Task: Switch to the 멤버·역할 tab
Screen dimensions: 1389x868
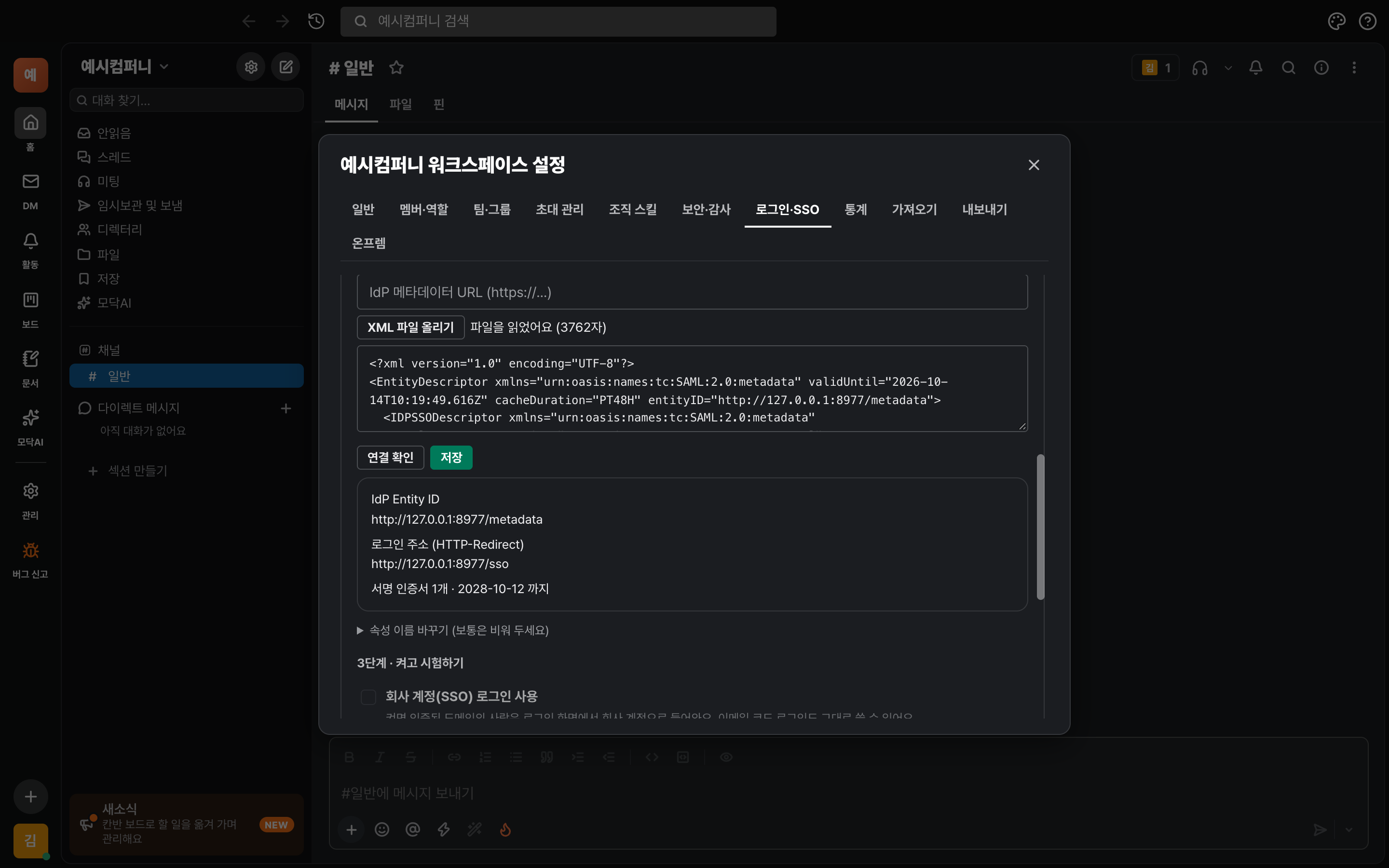Action: point(423,210)
